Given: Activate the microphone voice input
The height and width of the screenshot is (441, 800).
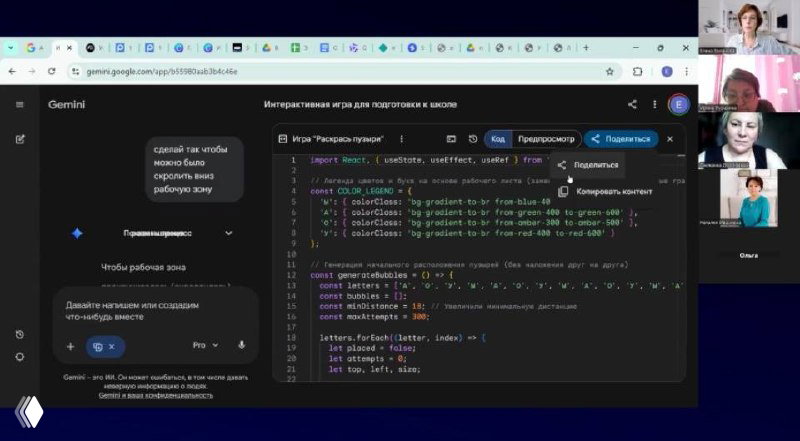Looking at the screenshot, I should pos(242,345).
